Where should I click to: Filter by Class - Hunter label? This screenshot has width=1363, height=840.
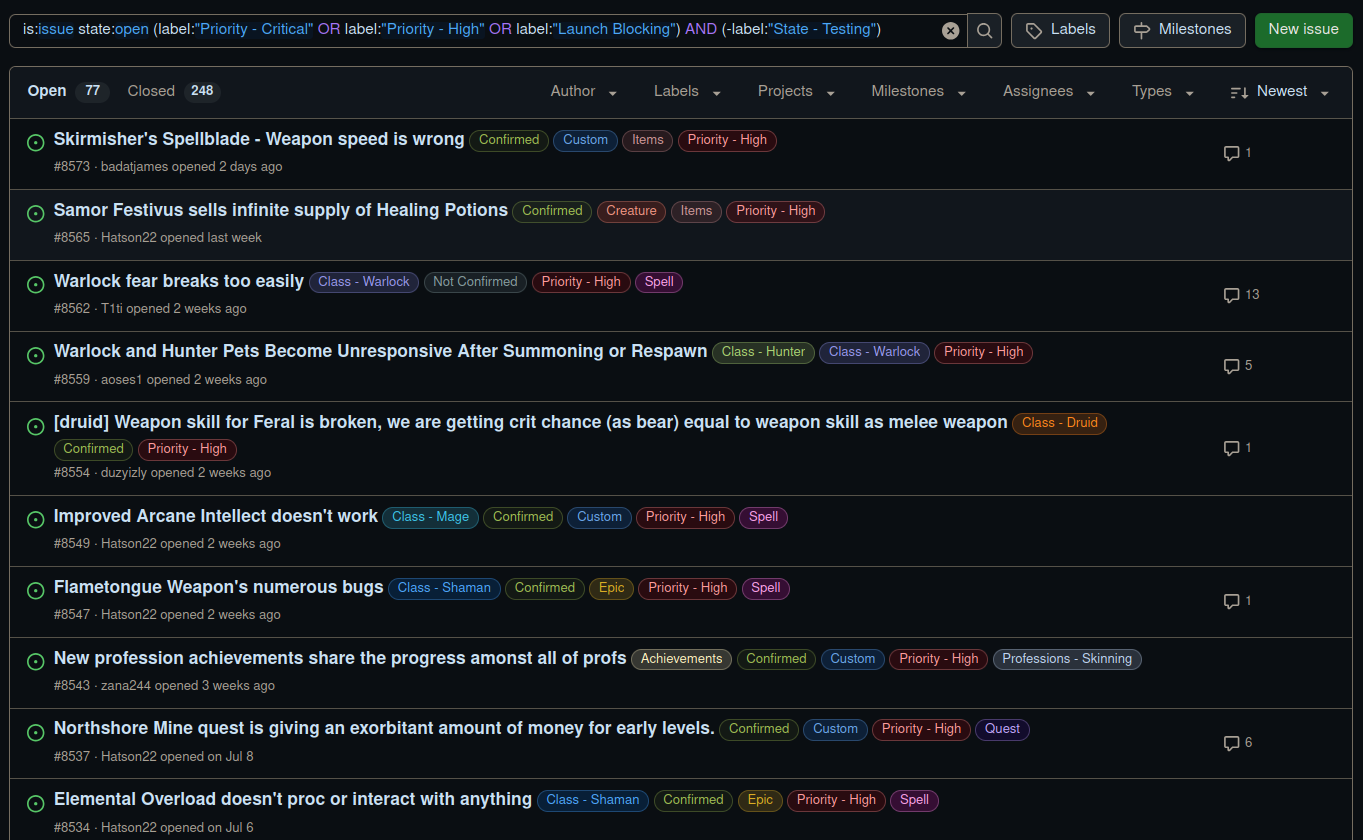(763, 352)
